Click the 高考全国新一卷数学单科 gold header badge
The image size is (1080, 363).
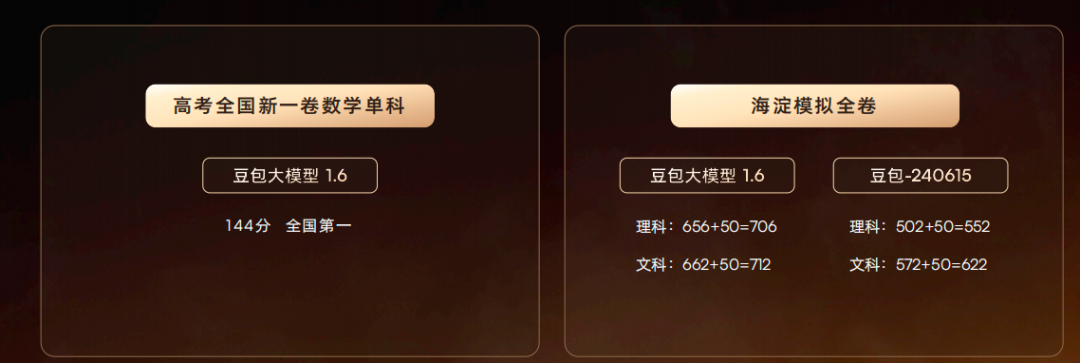pos(290,106)
